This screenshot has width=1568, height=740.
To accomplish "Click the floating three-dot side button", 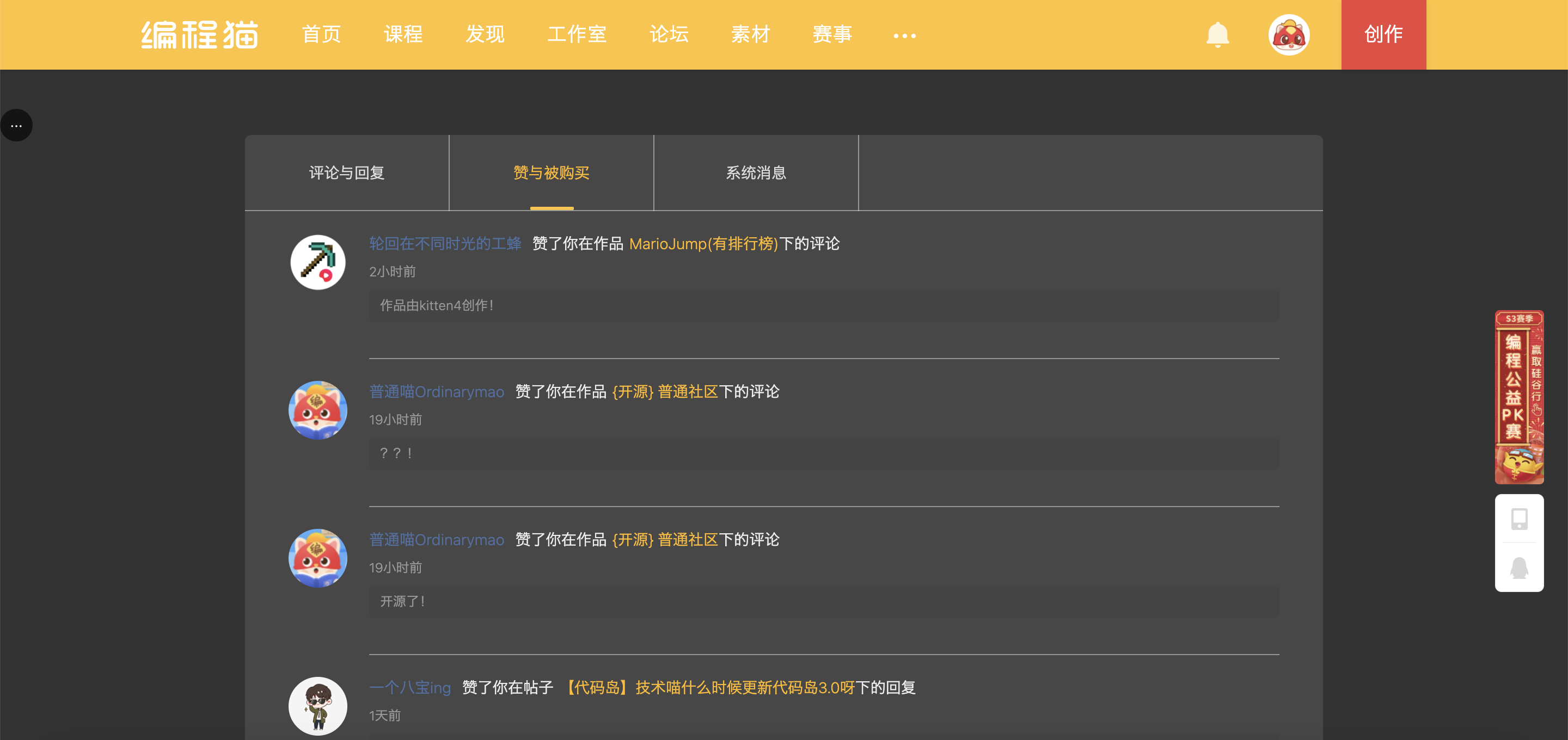I will tap(16, 125).
